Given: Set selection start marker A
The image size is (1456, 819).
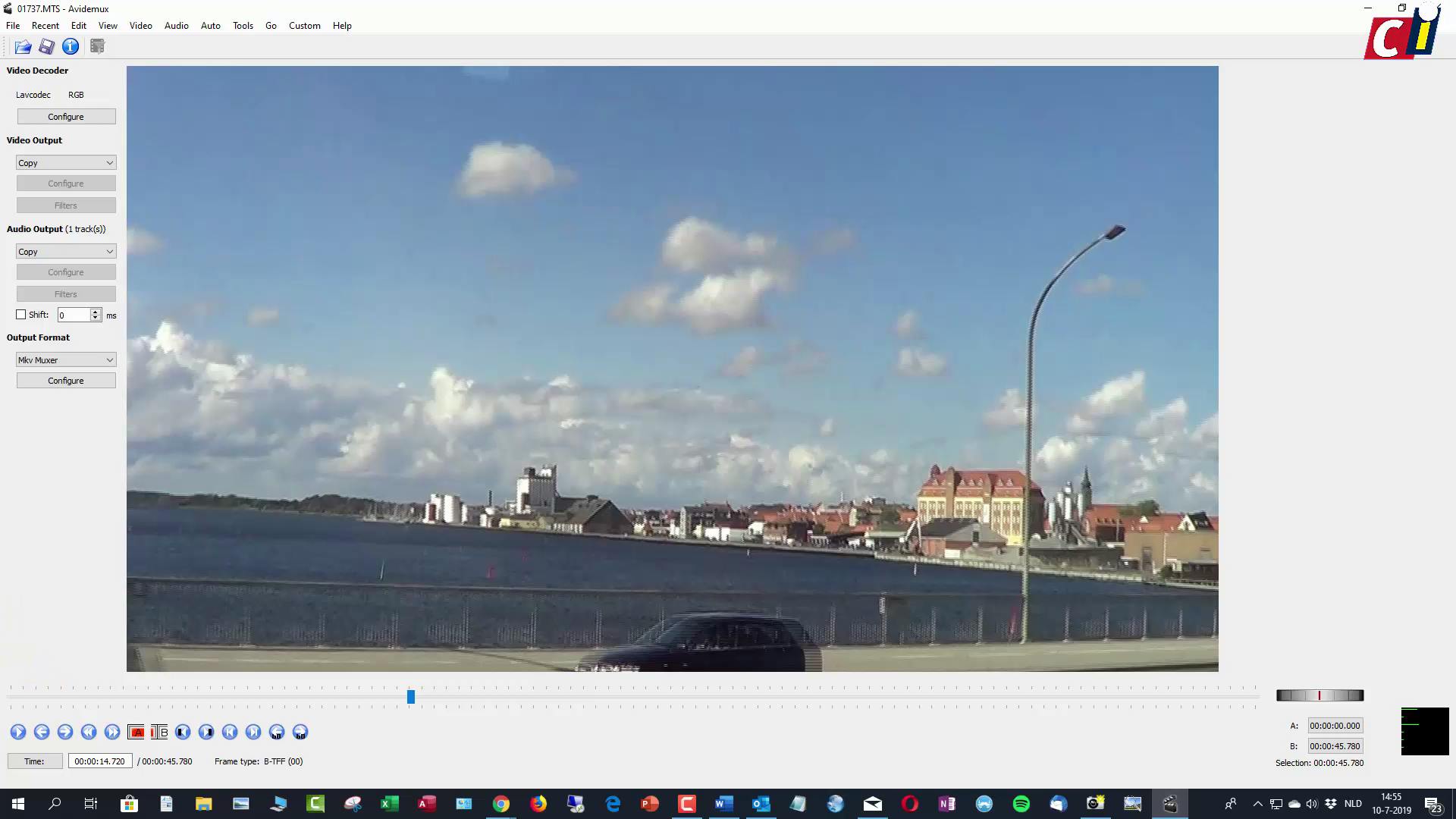Looking at the screenshot, I should click(x=136, y=732).
